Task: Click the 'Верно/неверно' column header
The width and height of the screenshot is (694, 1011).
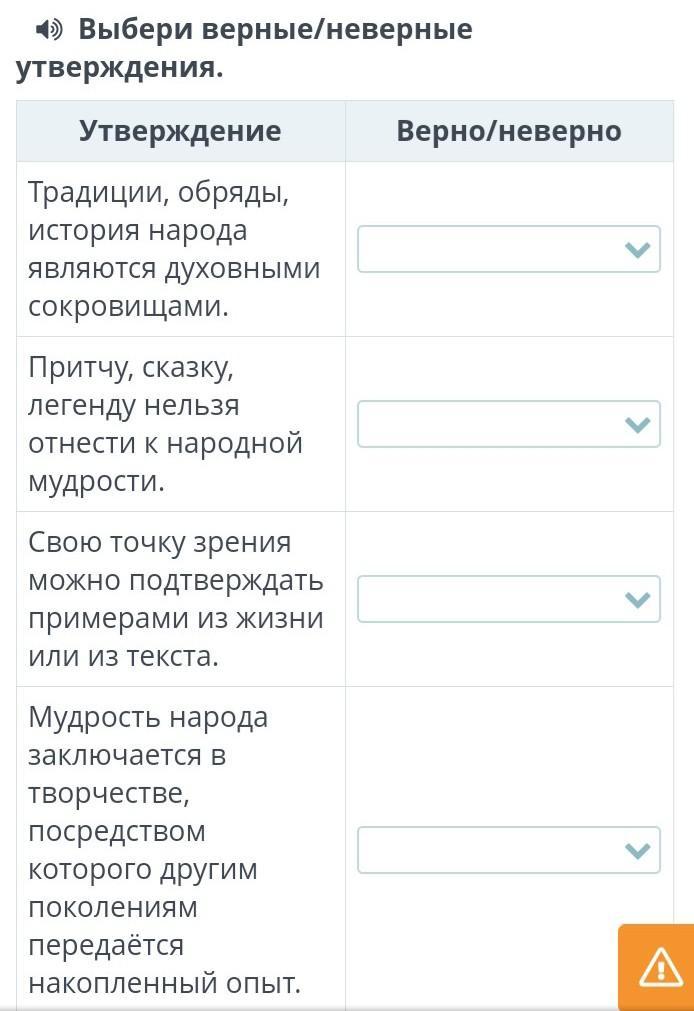Action: (509, 131)
